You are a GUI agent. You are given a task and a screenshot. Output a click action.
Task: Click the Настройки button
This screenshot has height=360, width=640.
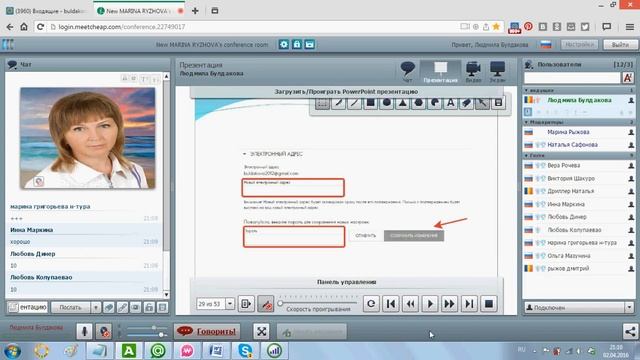tap(579, 44)
